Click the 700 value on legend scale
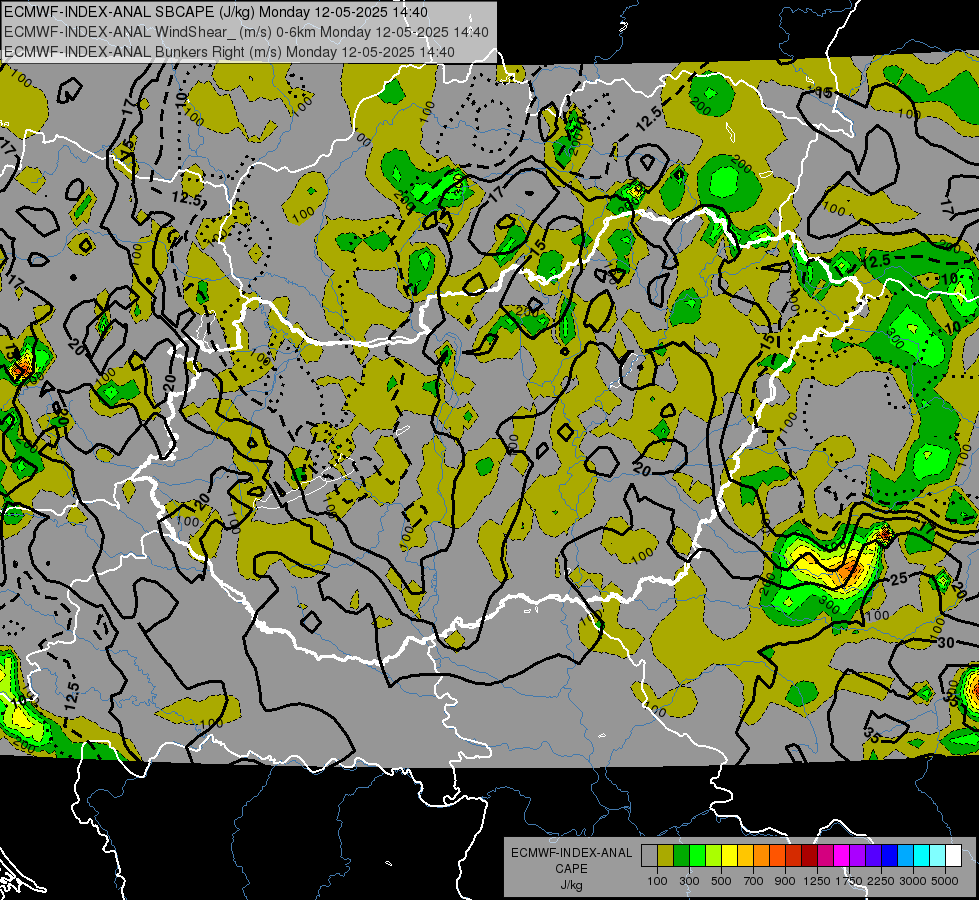The width and height of the screenshot is (979, 900). [754, 881]
